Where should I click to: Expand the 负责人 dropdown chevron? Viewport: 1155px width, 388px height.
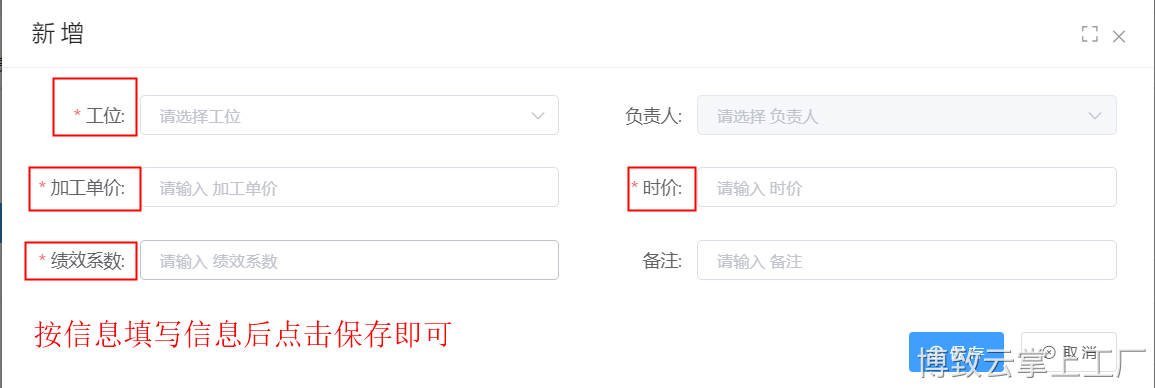pos(1095,116)
